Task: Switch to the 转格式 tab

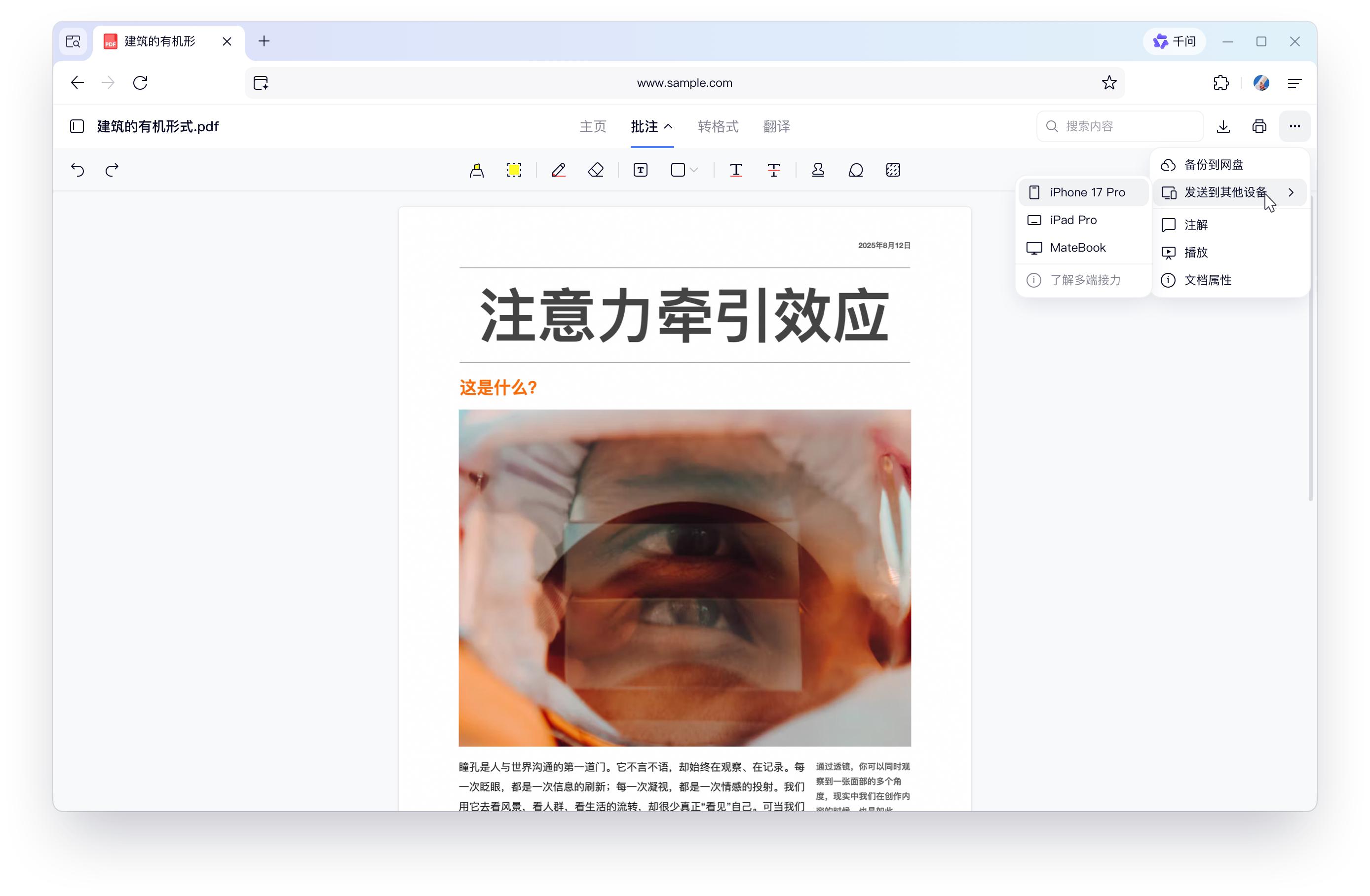Action: pos(718,126)
